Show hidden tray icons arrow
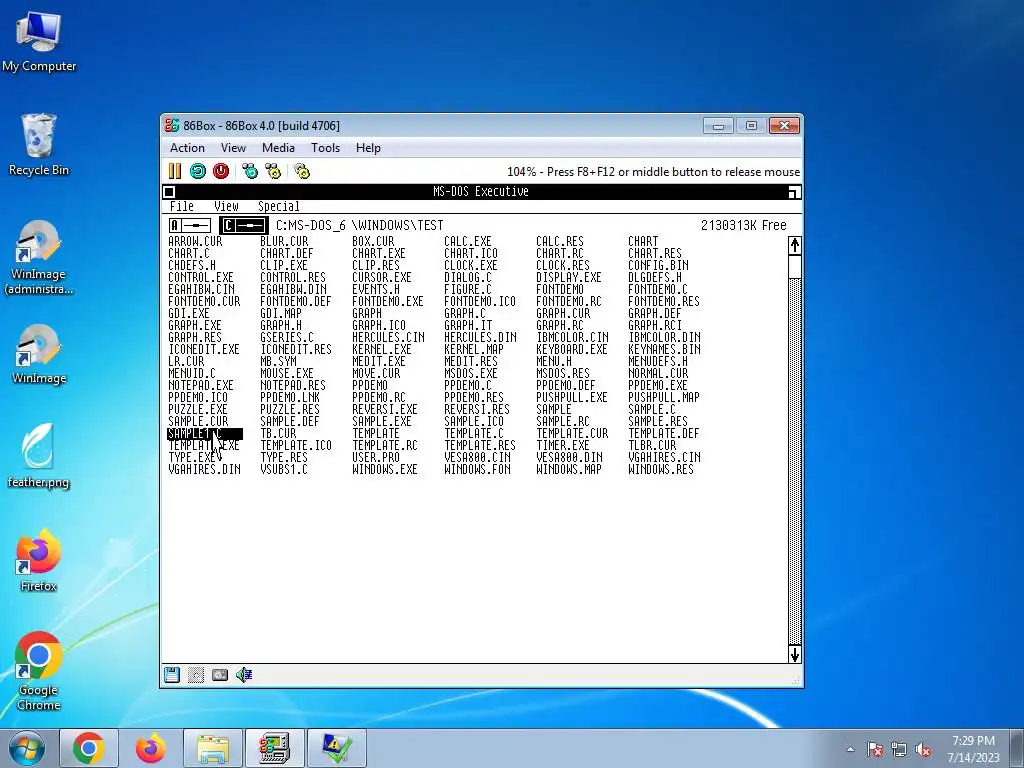Viewport: 1024px width, 768px height. [x=850, y=749]
